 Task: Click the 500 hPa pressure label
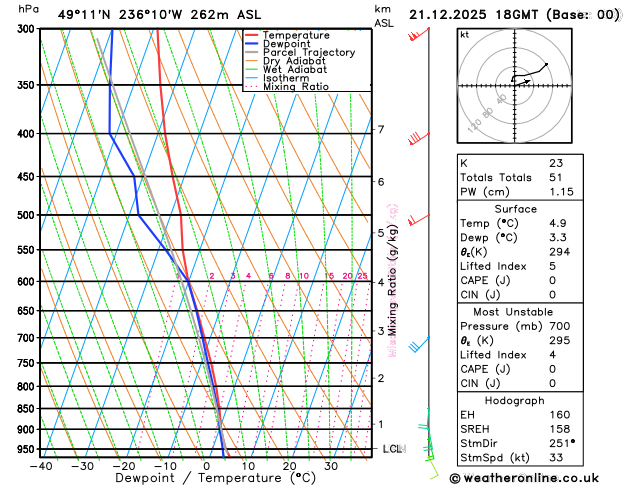(x=26, y=215)
